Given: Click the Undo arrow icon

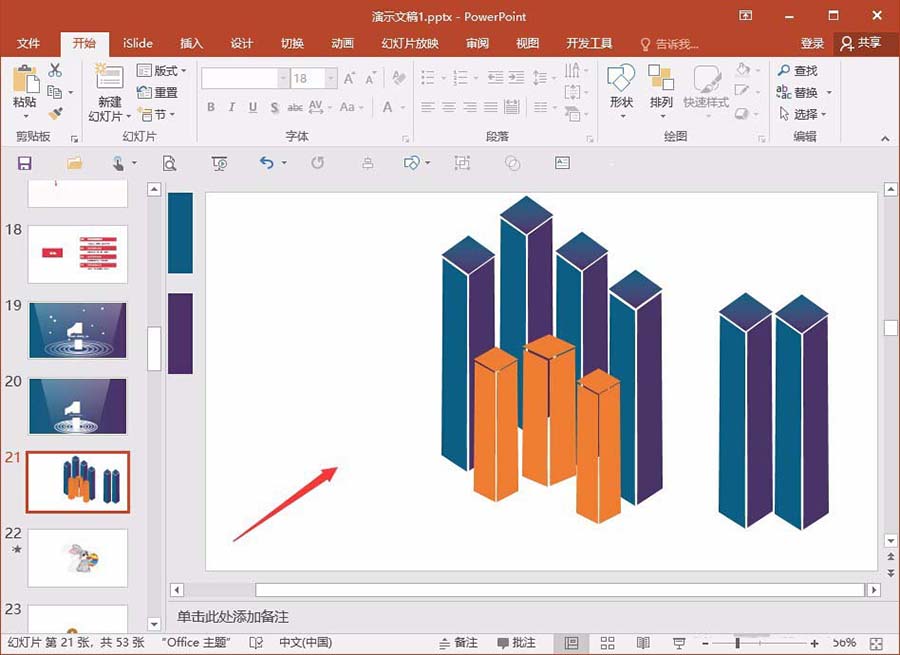Looking at the screenshot, I should coord(266,163).
